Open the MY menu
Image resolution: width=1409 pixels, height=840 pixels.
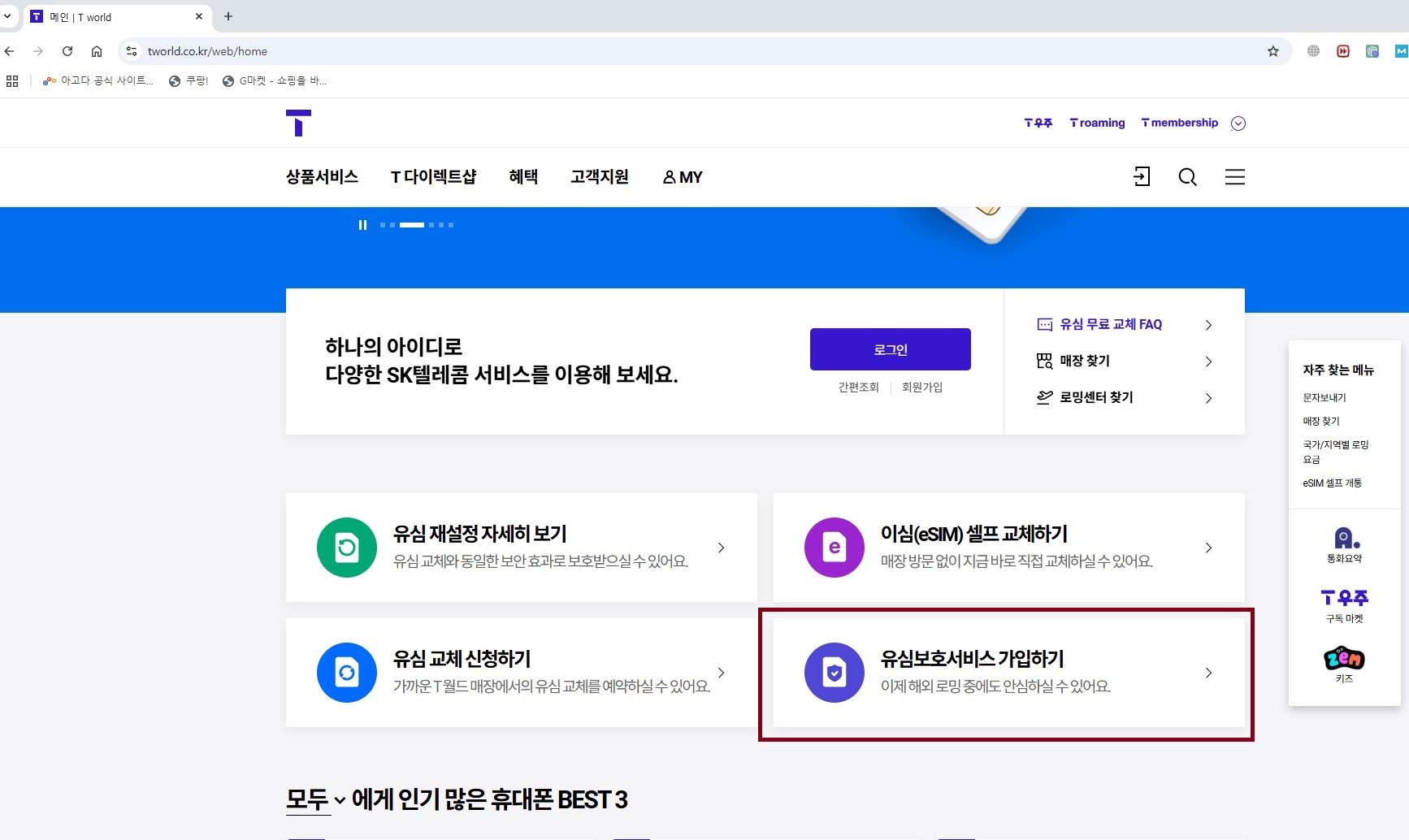683,176
